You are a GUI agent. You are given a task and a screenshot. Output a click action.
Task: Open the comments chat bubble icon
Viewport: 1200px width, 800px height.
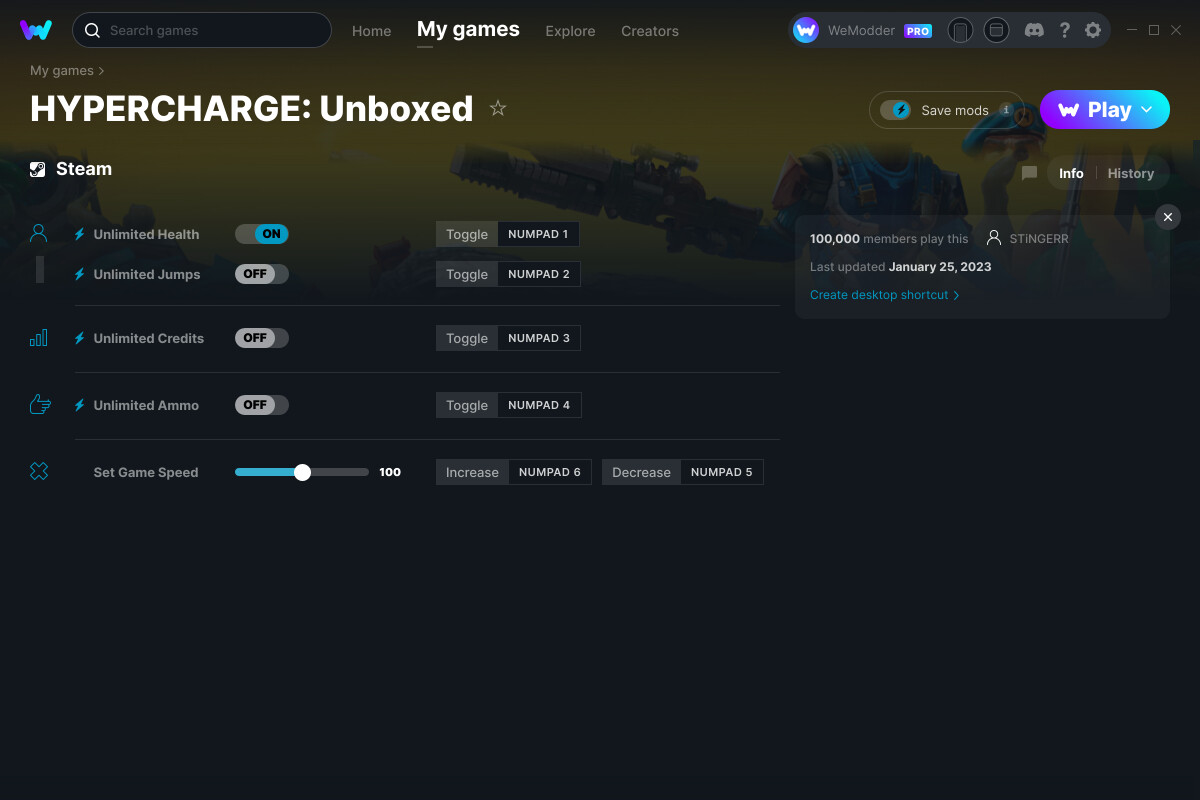coord(1029,173)
